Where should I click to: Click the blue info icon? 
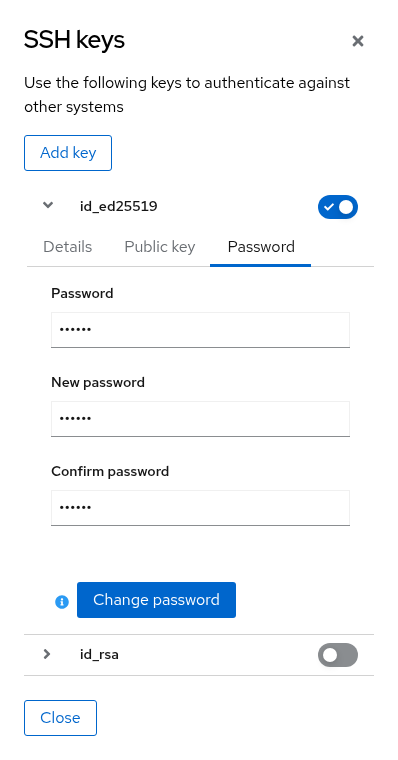coord(62,602)
